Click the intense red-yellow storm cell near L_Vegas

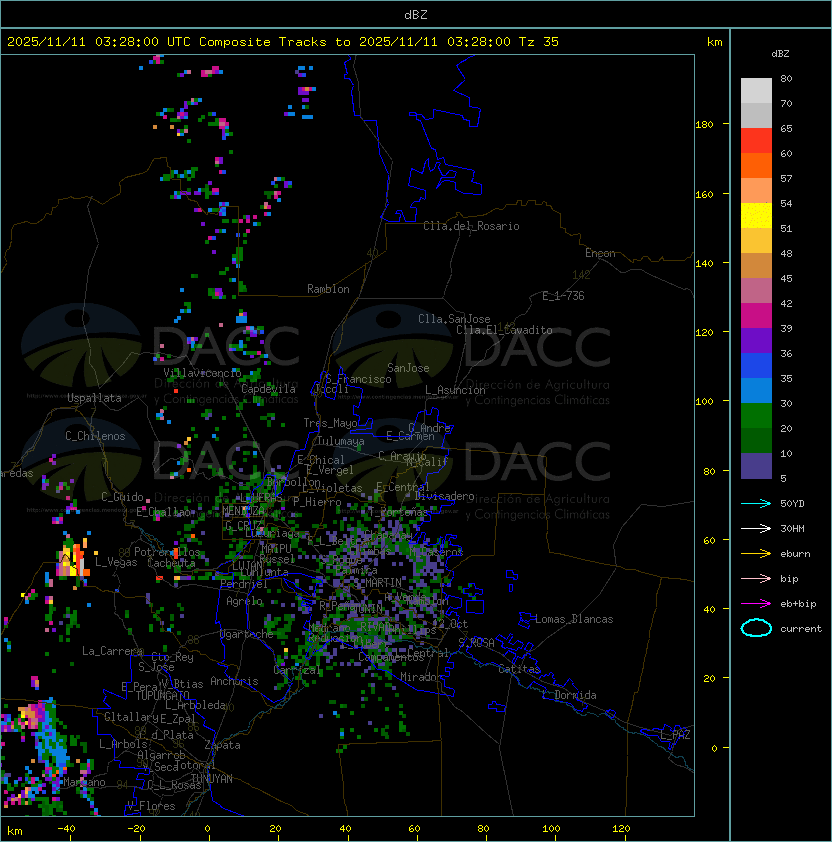point(73,560)
